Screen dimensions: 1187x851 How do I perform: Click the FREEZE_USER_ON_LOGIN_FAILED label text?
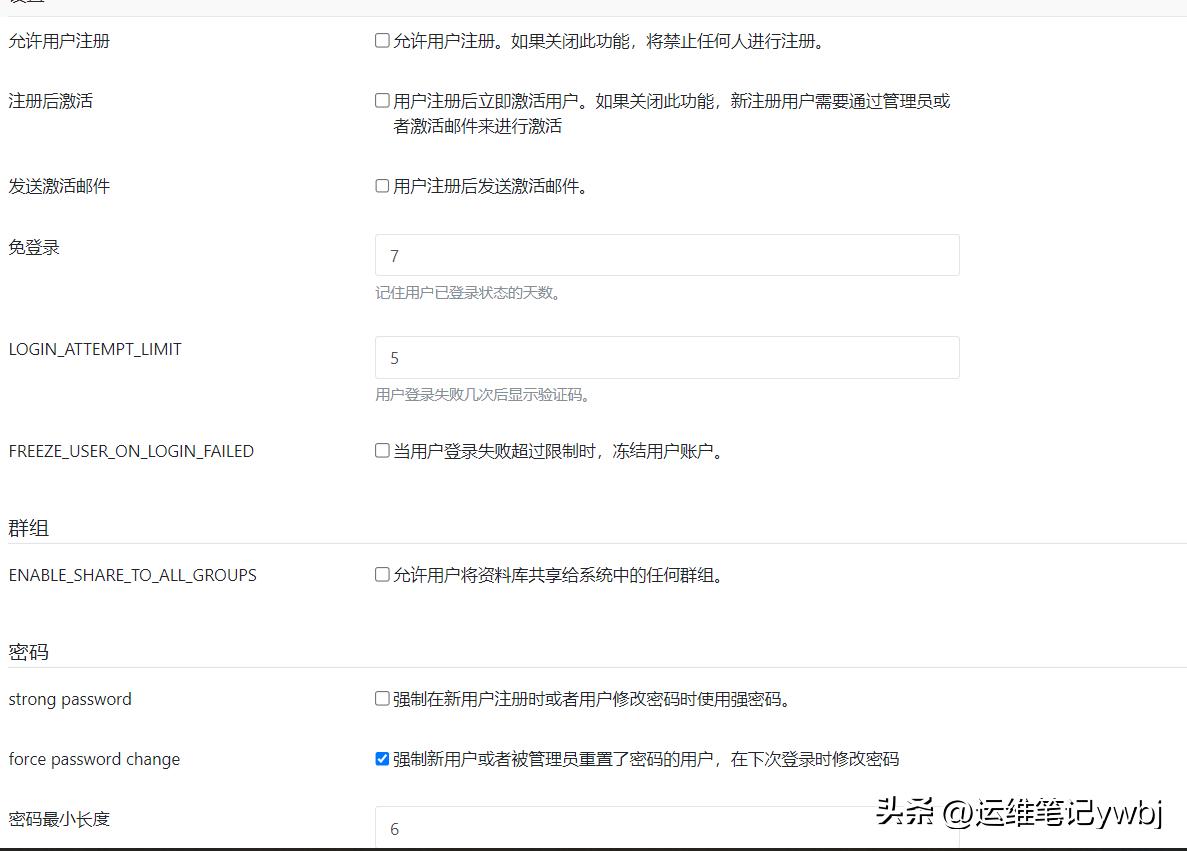coord(131,451)
